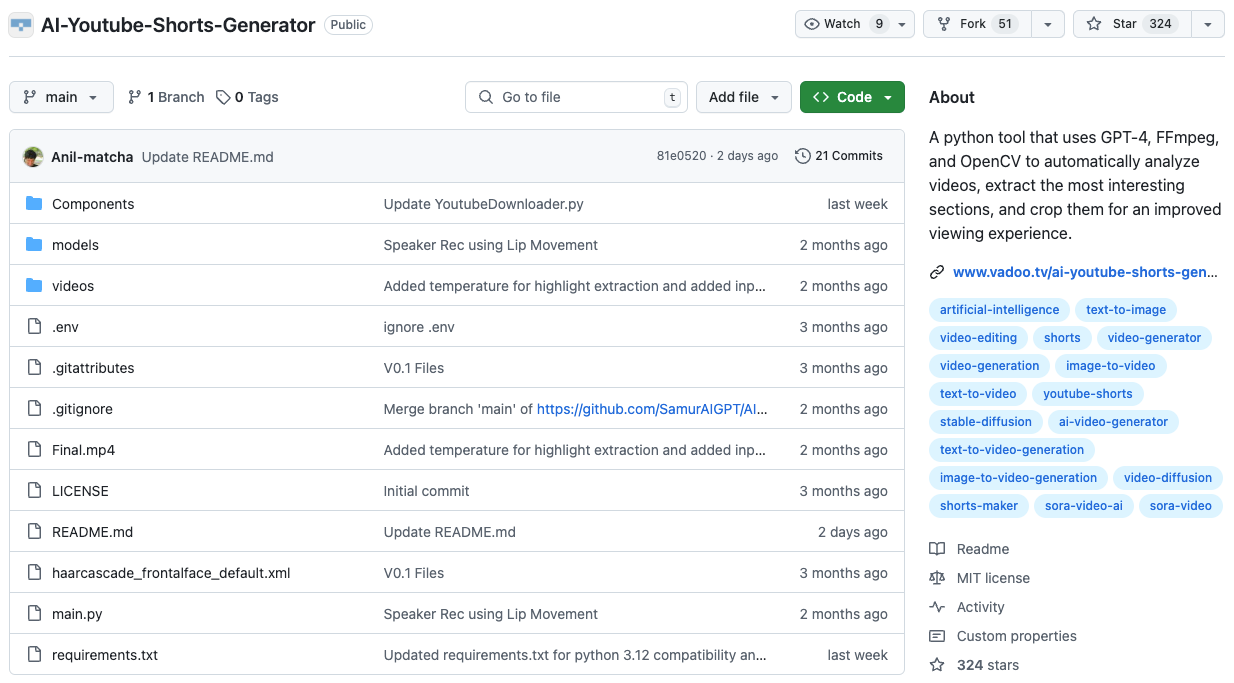
Task: Open the Add file dropdown
Action: pos(744,97)
